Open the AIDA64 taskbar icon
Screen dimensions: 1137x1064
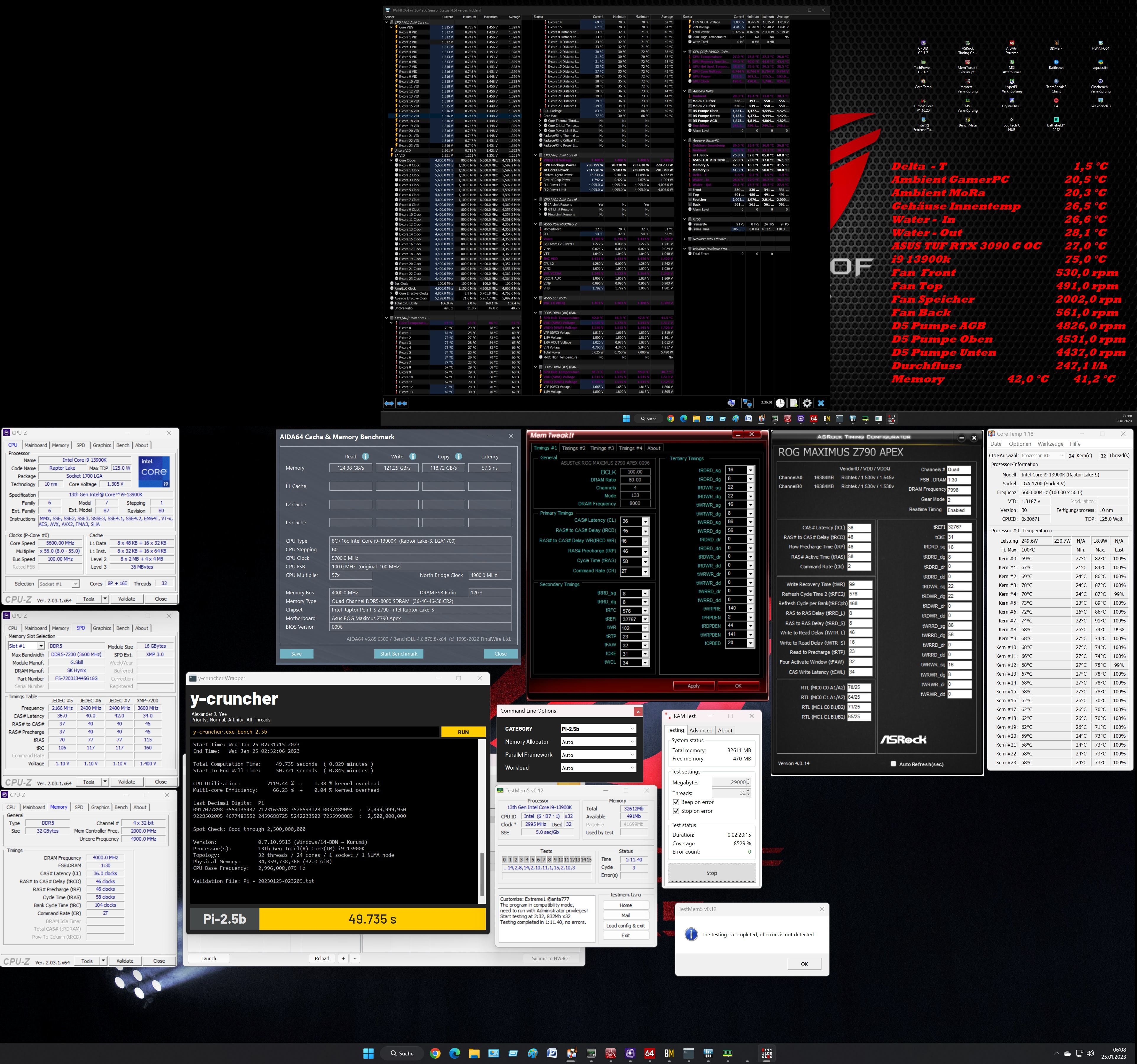[649, 1053]
